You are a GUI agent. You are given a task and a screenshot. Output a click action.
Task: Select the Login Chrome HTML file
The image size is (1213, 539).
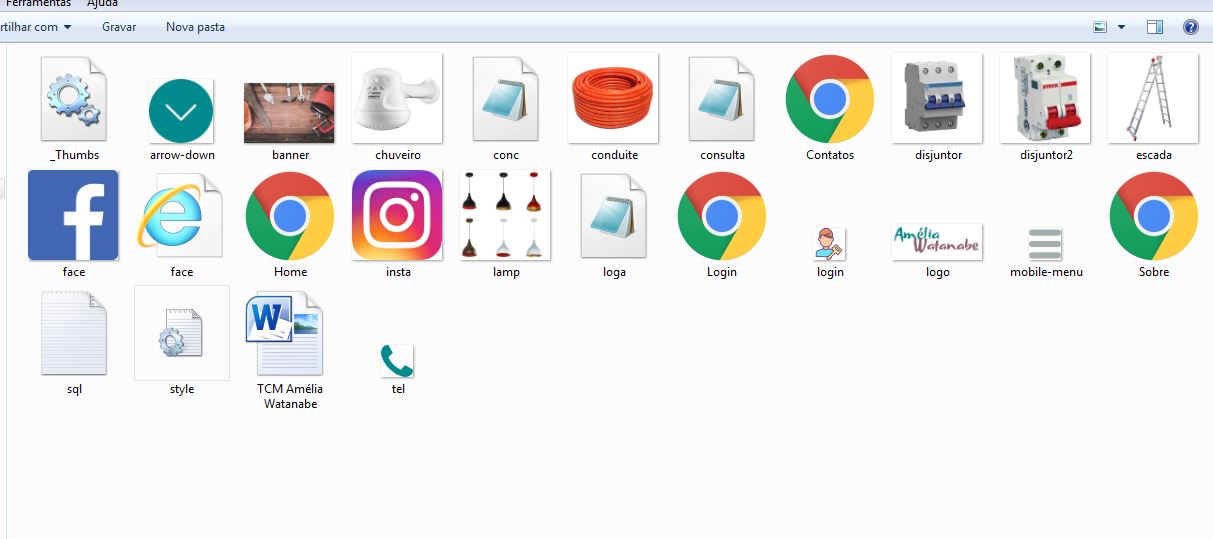pos(722,216)
